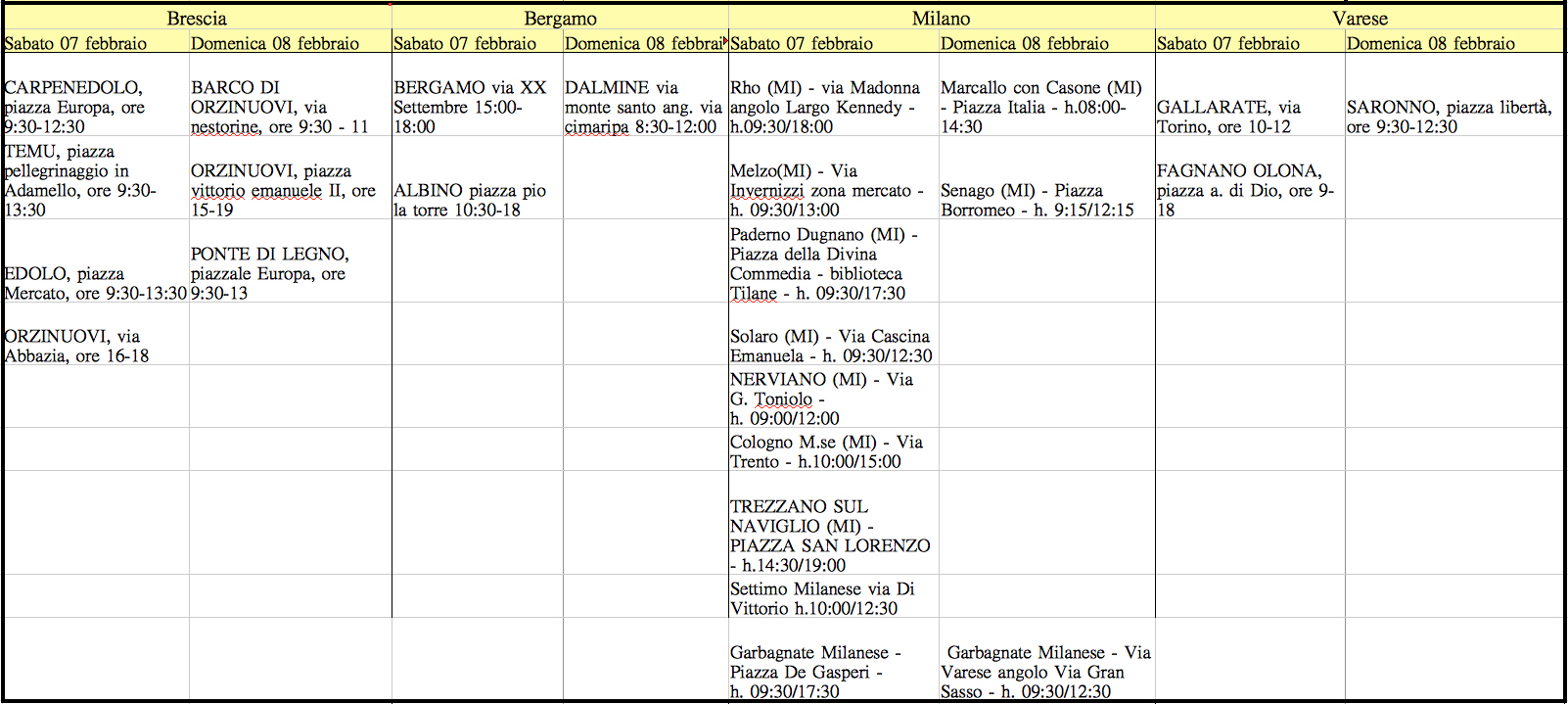Select the Brescia header cell
Viewport: 1568px width, 704px height.
point(197,18)
